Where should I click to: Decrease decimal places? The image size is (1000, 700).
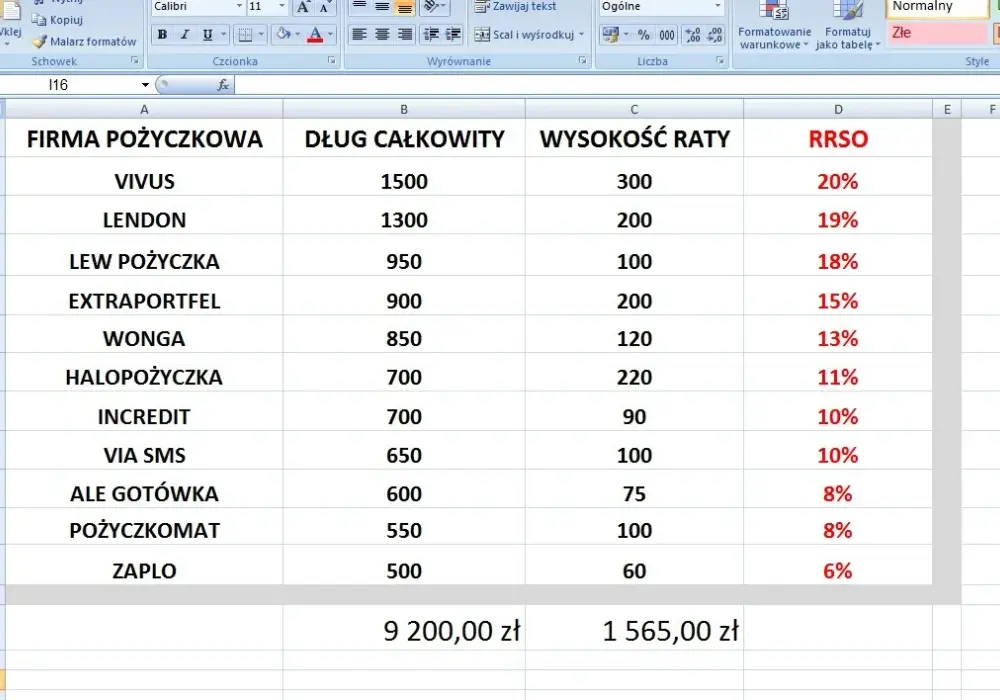[x=715, y=34]
